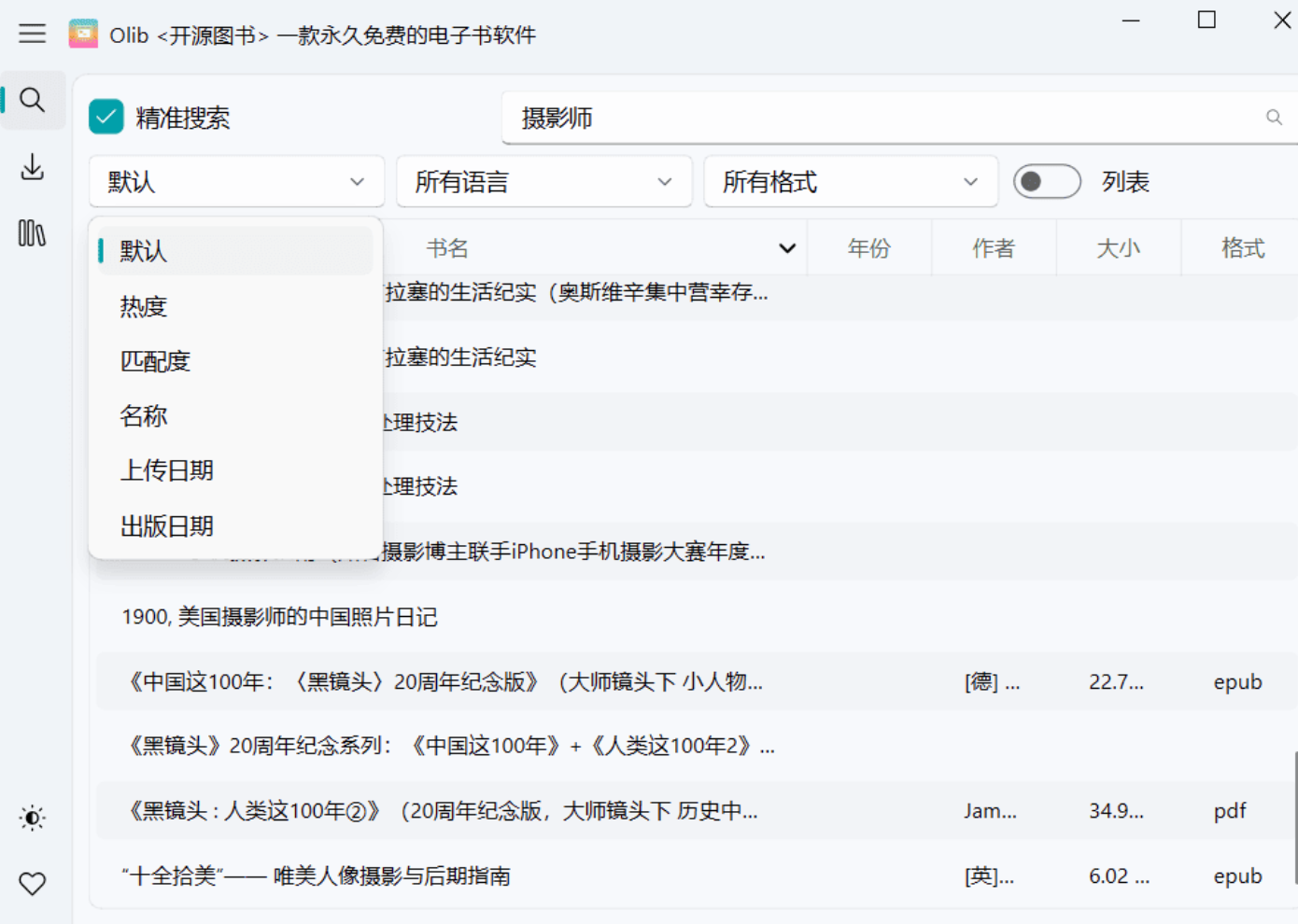1298x924 pixels.
Task: Click the magnifier icon in search bar
Action: point(1274,118)
